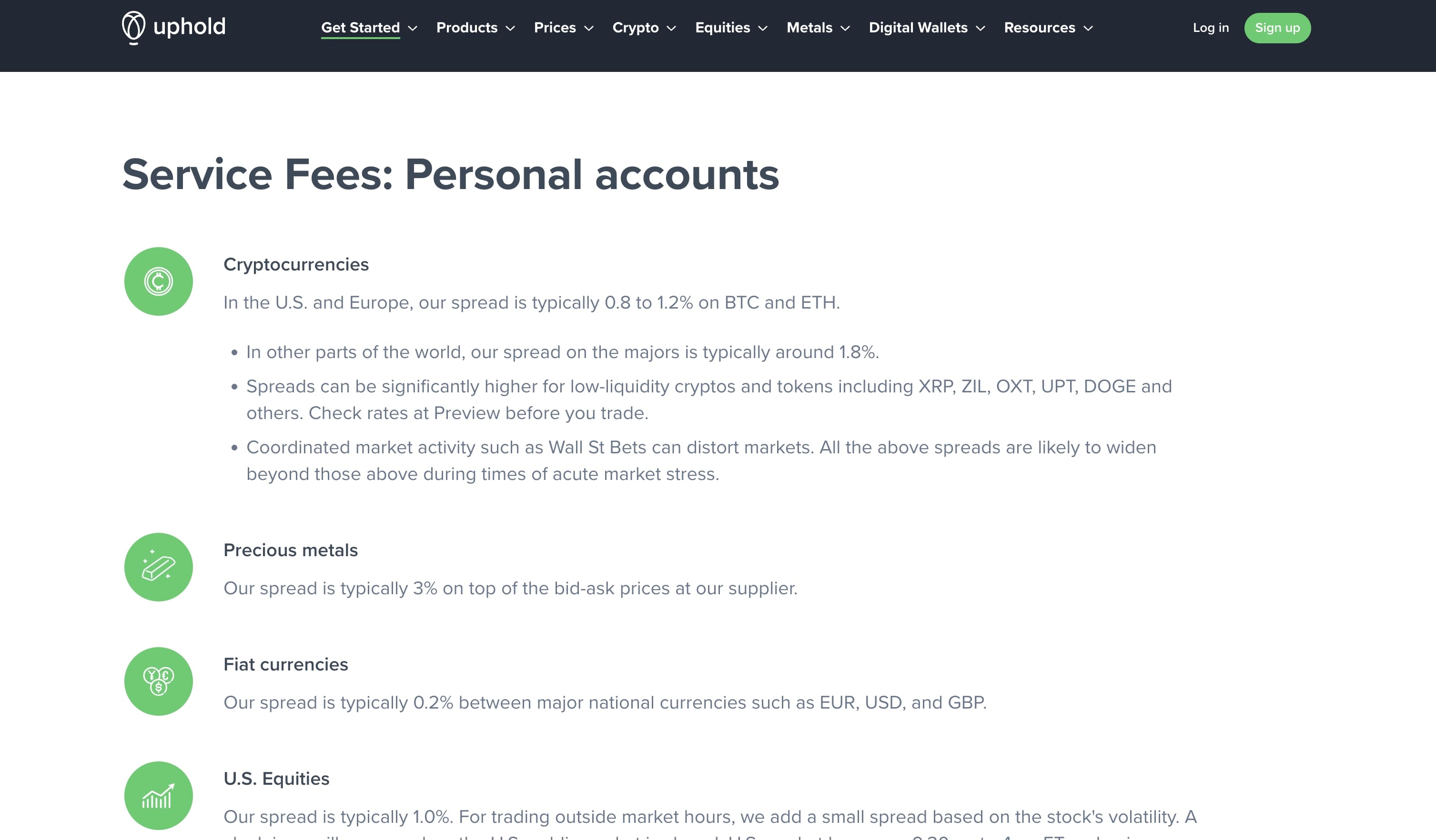Click the Cryptocurrencies section heading

pos(296,264)
